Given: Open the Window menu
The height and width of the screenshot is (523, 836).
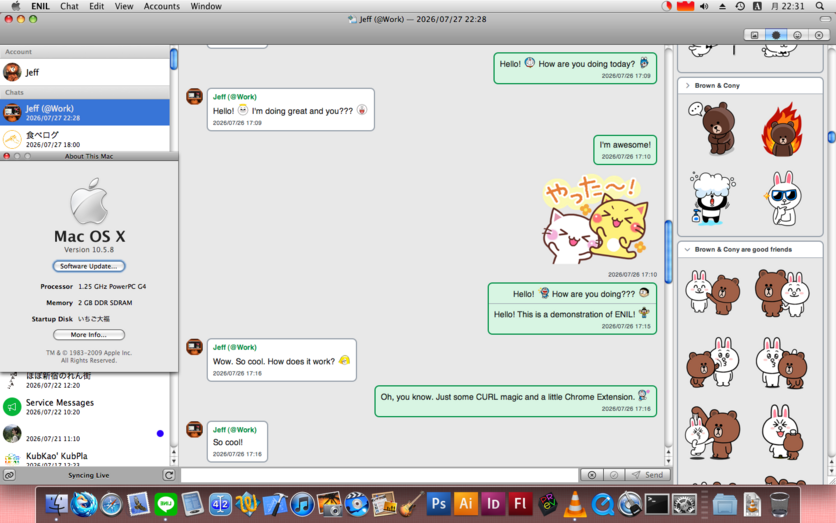Looking at the screenshot, I should click(206, 6).
